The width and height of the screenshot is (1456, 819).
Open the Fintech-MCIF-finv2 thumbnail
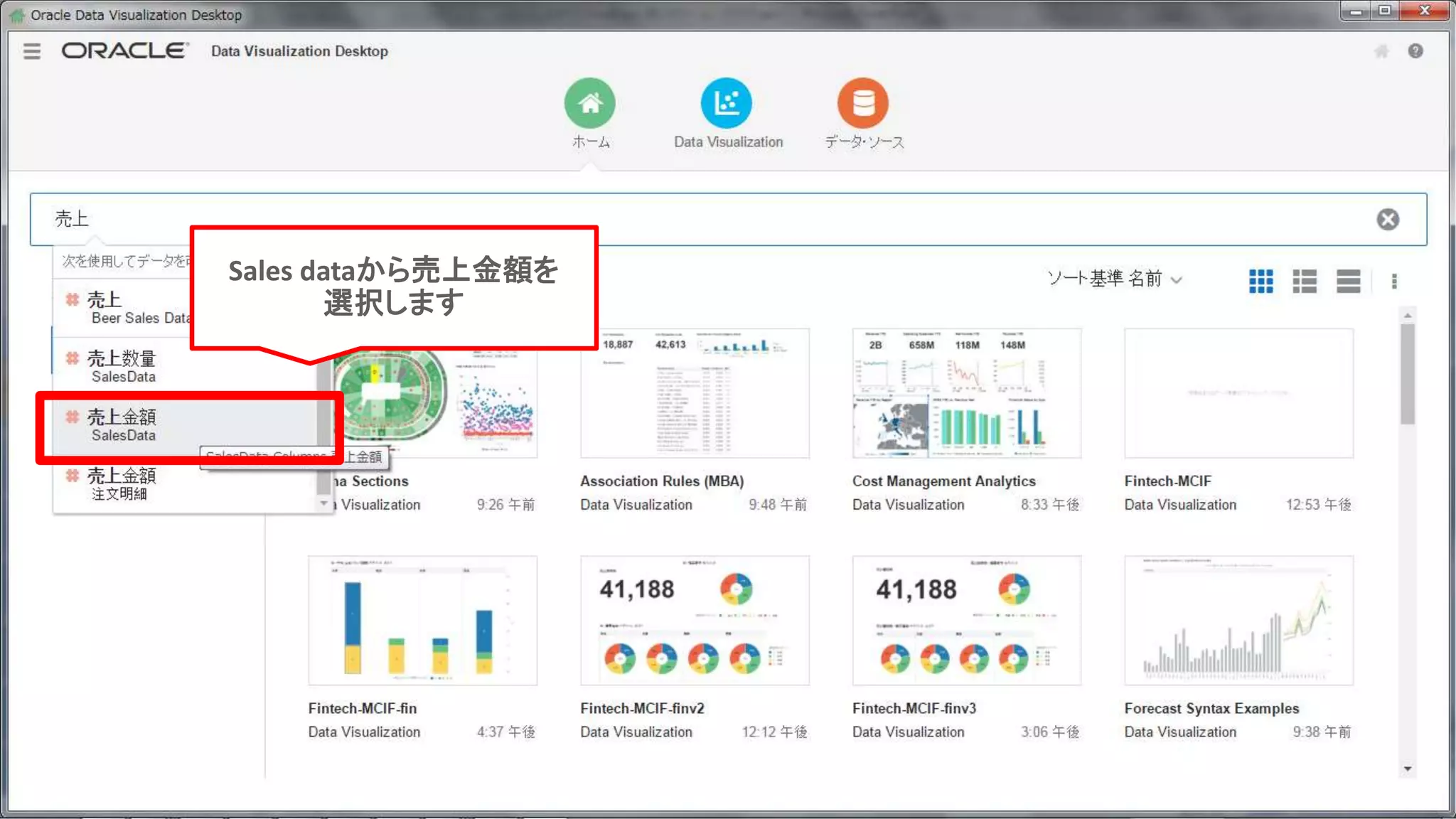(x=695, y=621)
